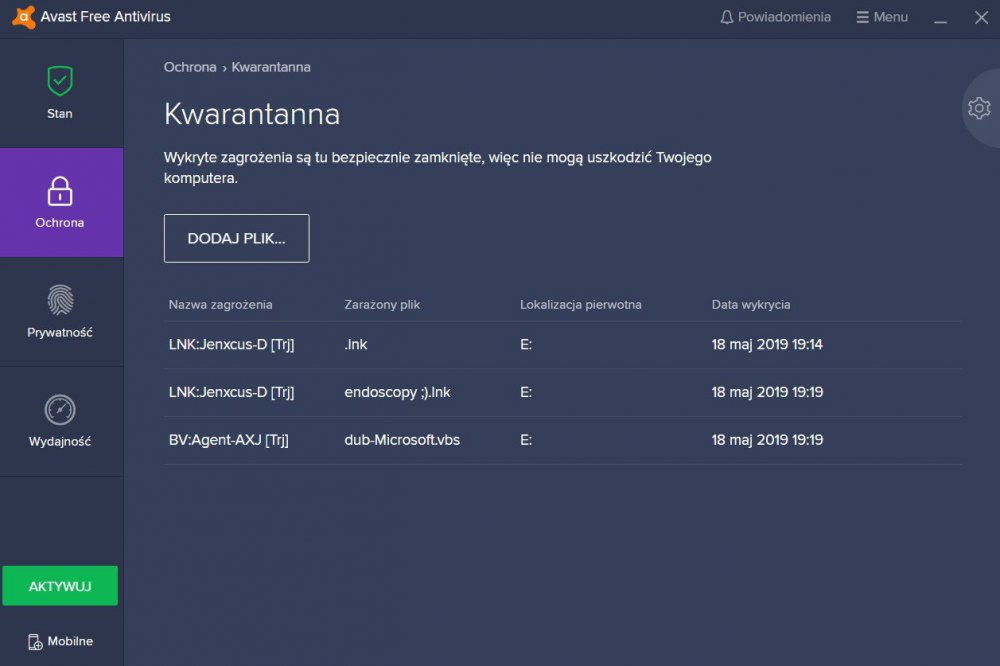Screen dimensions: 1000x666
Task: Click the Mobilne device icon
Action: [x=36, y=642]
